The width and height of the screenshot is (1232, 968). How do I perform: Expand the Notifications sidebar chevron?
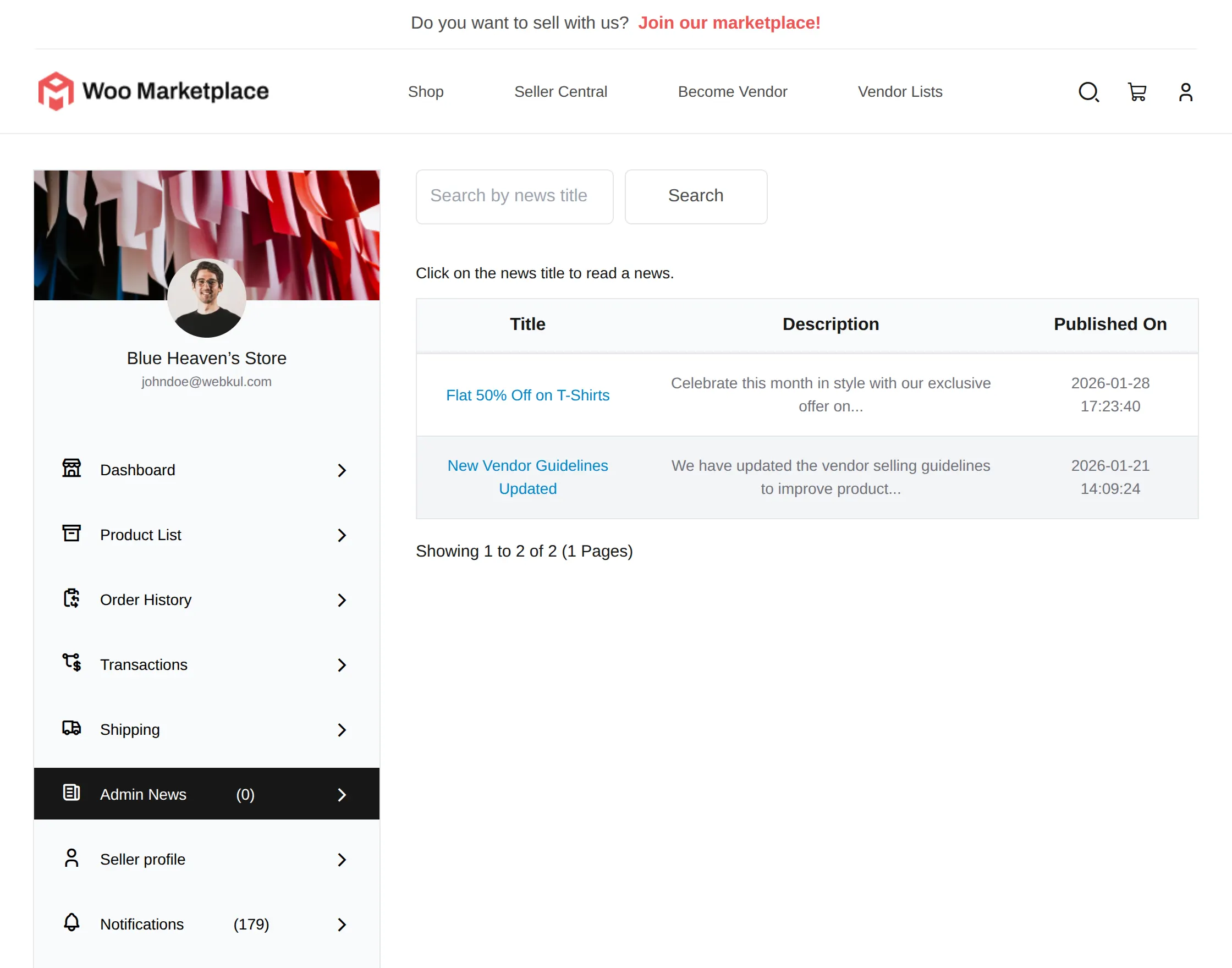point(342,925)
